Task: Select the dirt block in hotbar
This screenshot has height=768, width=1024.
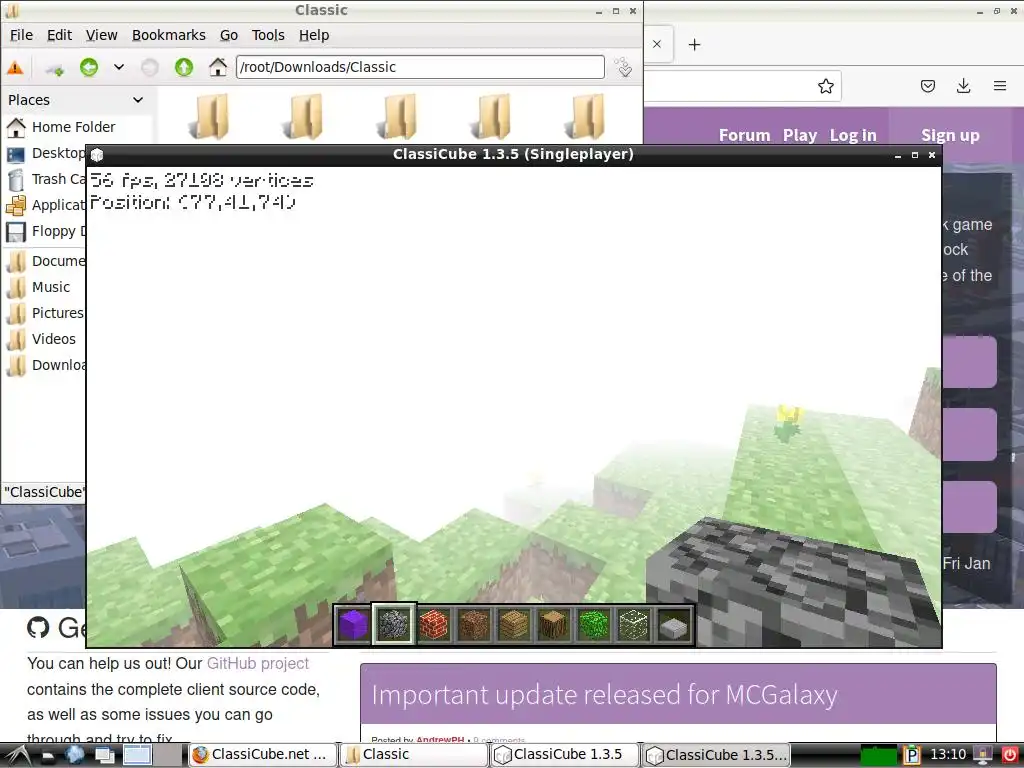Action: pos(473,624)
